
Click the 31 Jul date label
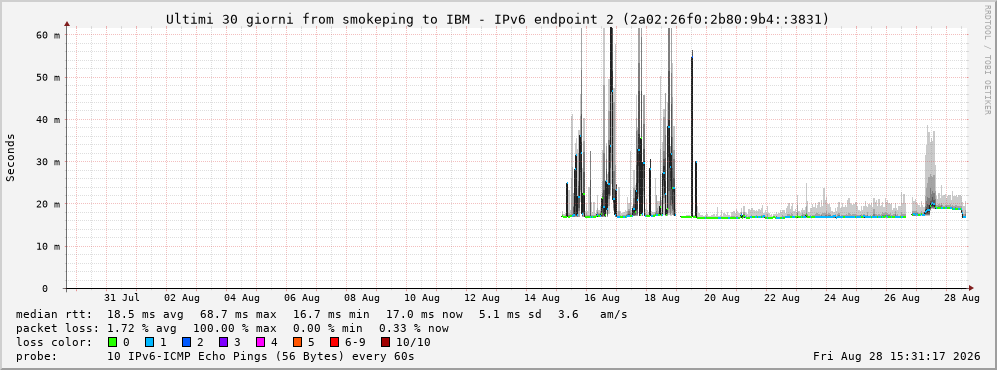(x=121, y=298)
